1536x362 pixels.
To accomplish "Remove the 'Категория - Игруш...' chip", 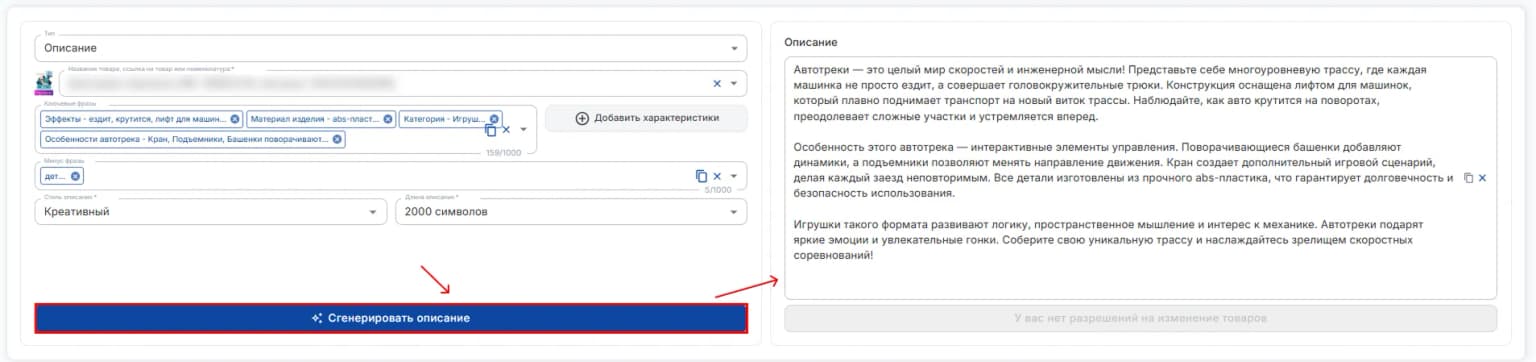I will (494, 119).
